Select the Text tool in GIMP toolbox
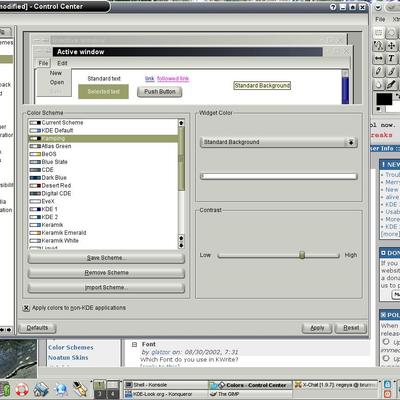400x400 pixels. [x=392, y=59]
